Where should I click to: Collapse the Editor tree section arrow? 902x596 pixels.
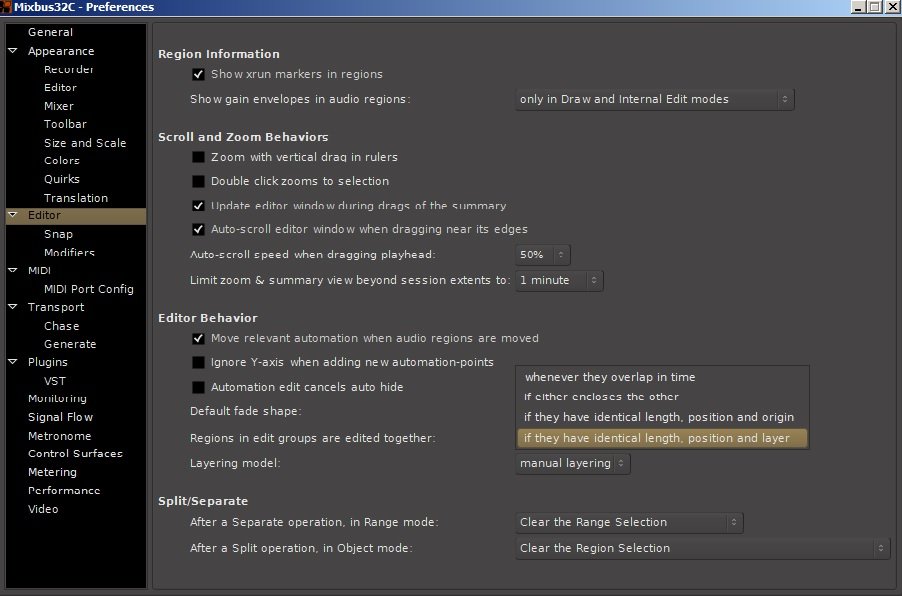point(13,215)
